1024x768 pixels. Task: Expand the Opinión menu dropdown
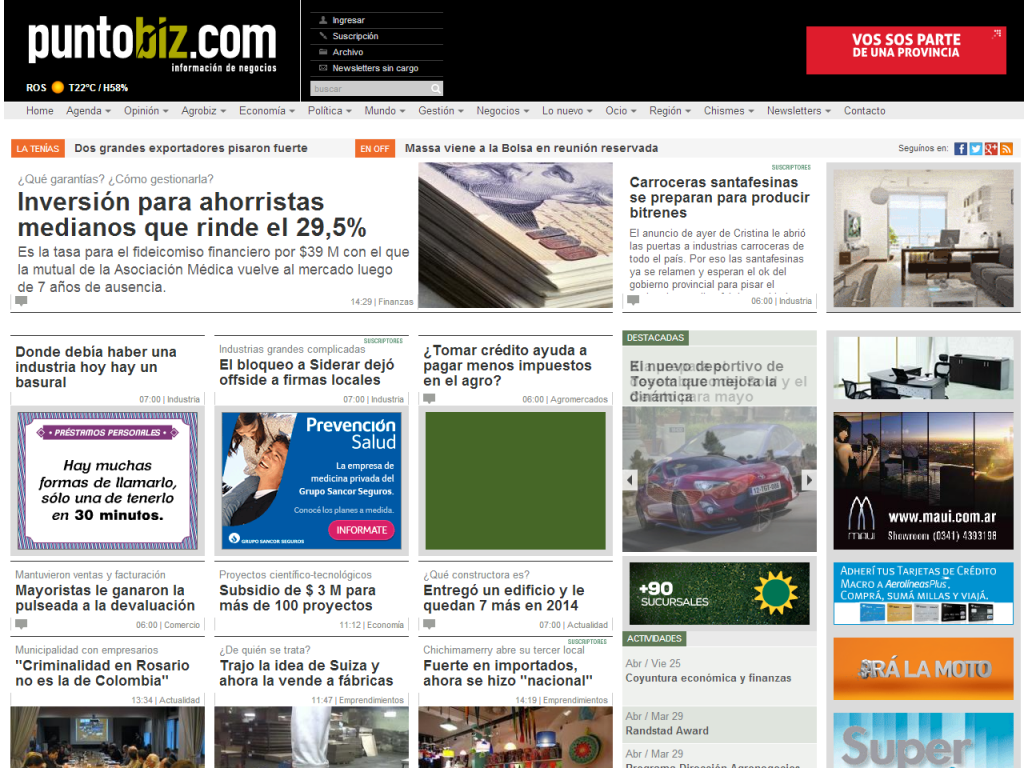click(x=146, y=111)
